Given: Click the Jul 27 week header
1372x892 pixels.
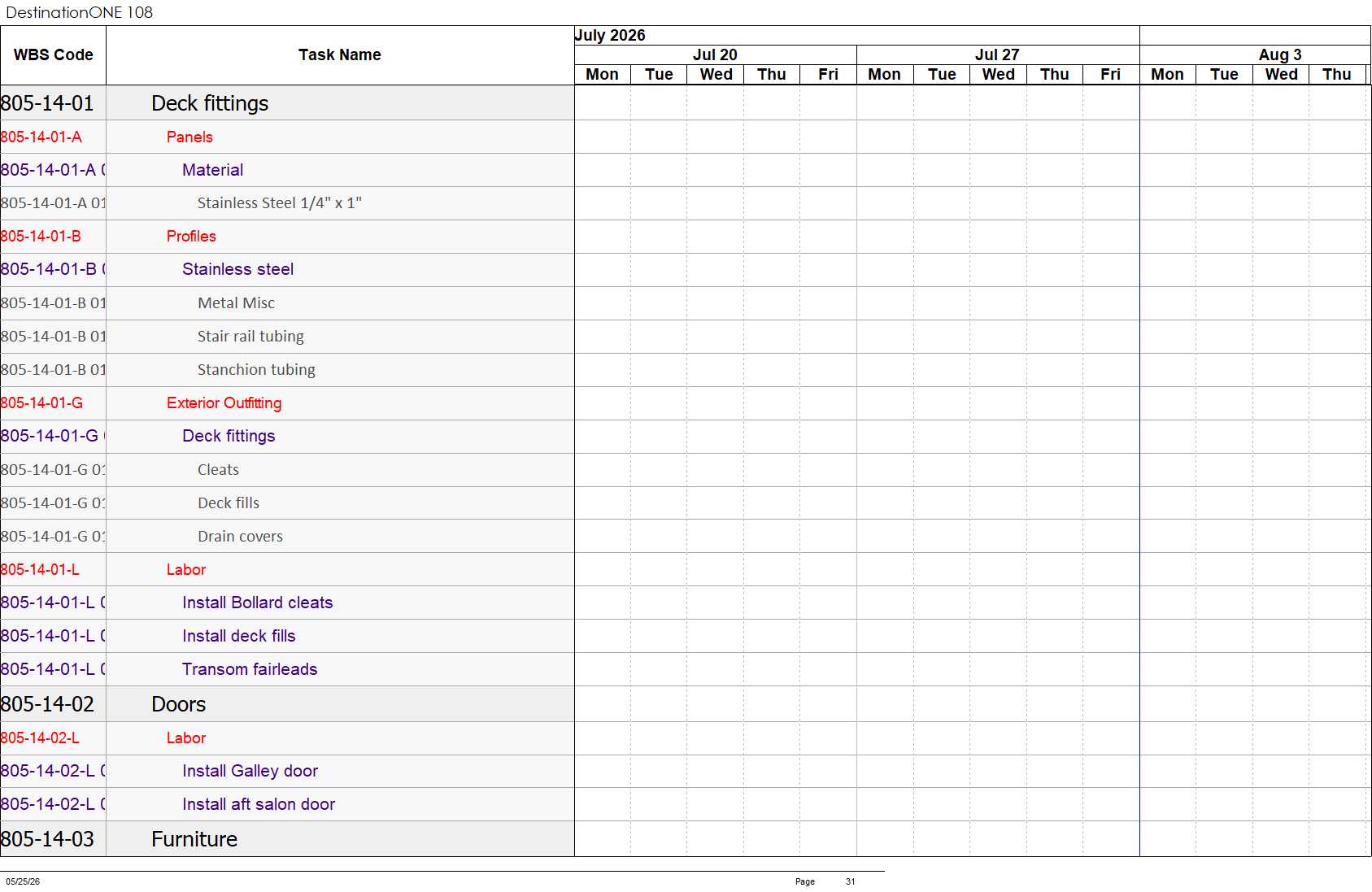Looking at the screenshot, I should point(997,54).
